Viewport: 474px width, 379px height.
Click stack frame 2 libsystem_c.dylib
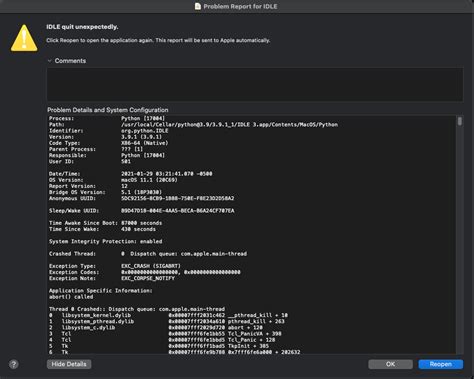156,328
